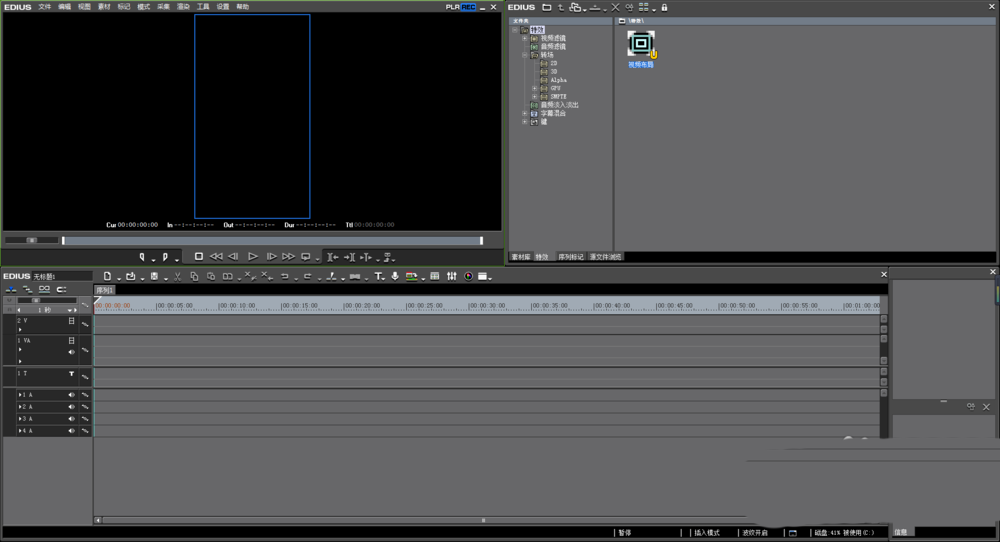The image size is (1000, 542).
Task: Click the Cut scissors icon
Action: [178, 276]
